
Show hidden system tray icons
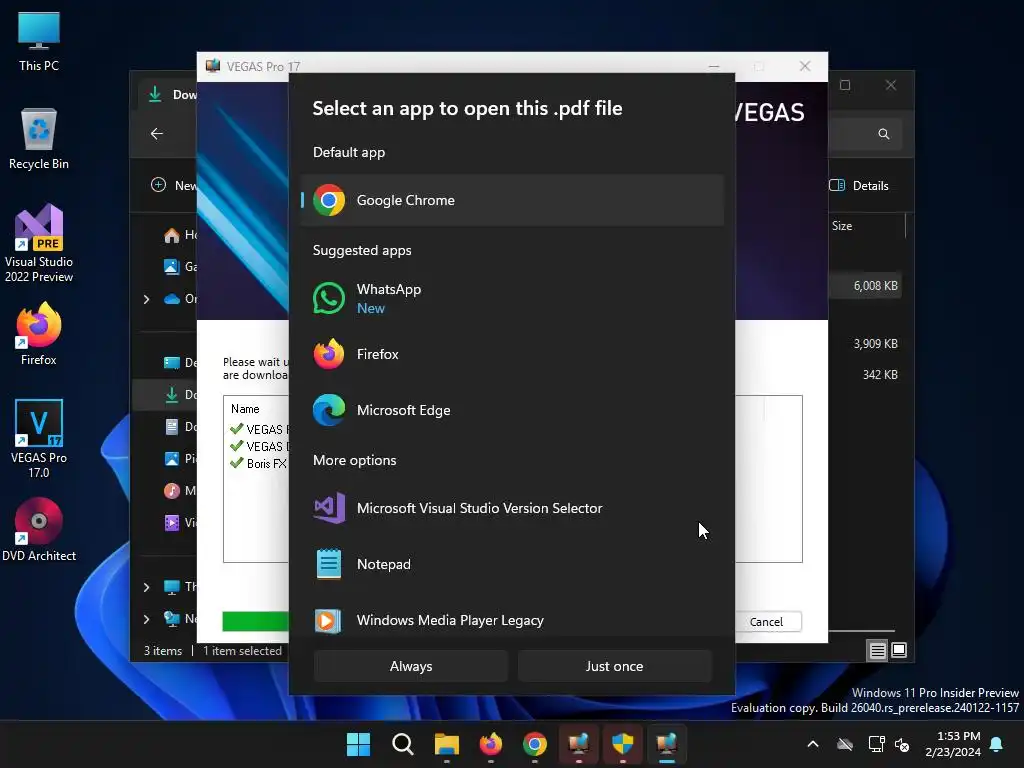click(813, 744)
